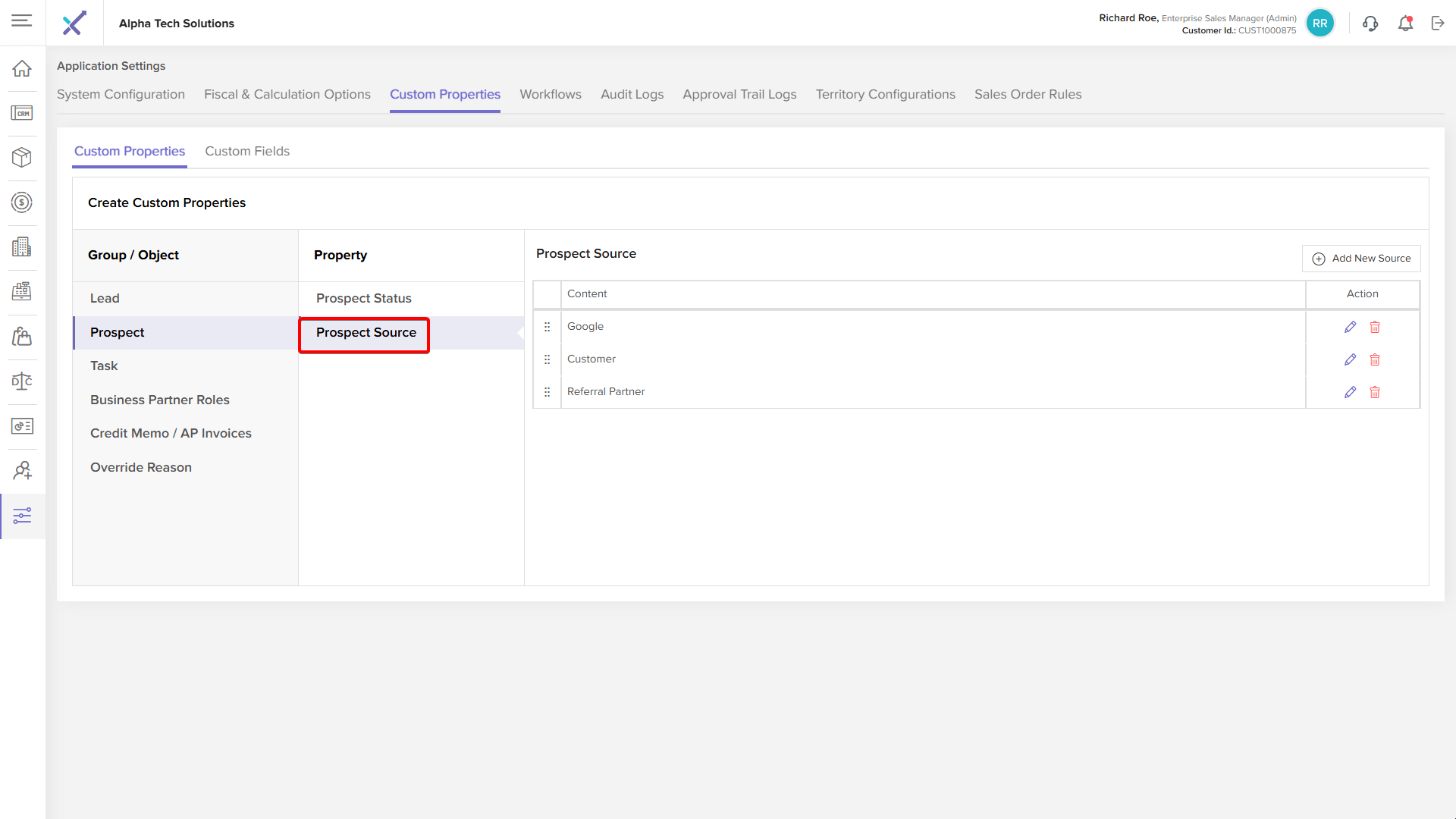Select Lead in Group / Object list

(105, 299)
